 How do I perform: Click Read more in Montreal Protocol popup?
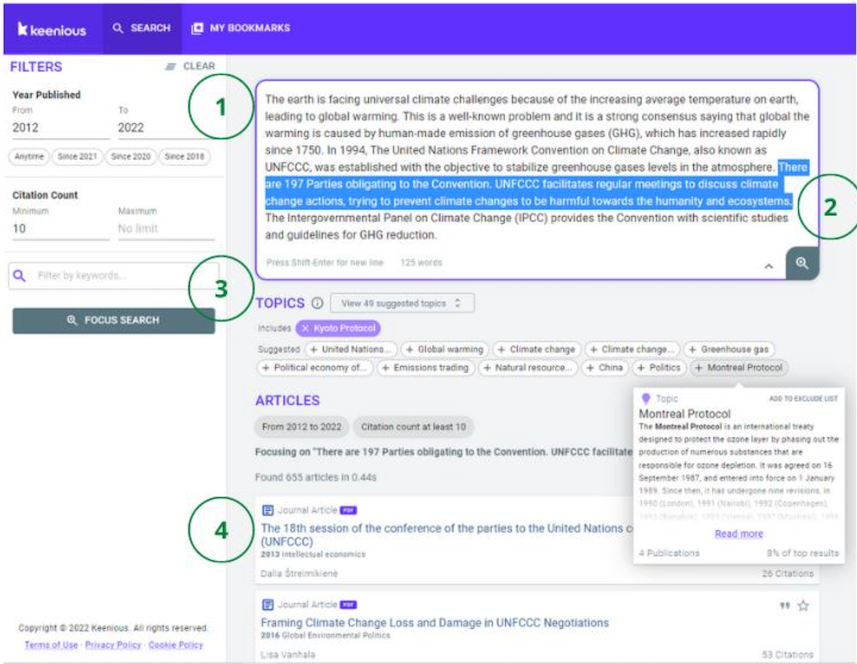(x=738, y=534)
